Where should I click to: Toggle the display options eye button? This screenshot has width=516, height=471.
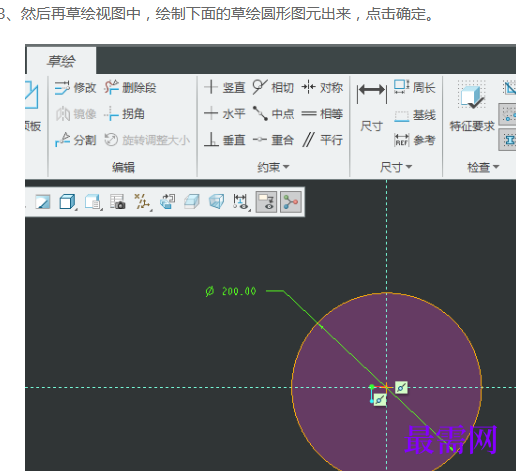coord(266,202)
